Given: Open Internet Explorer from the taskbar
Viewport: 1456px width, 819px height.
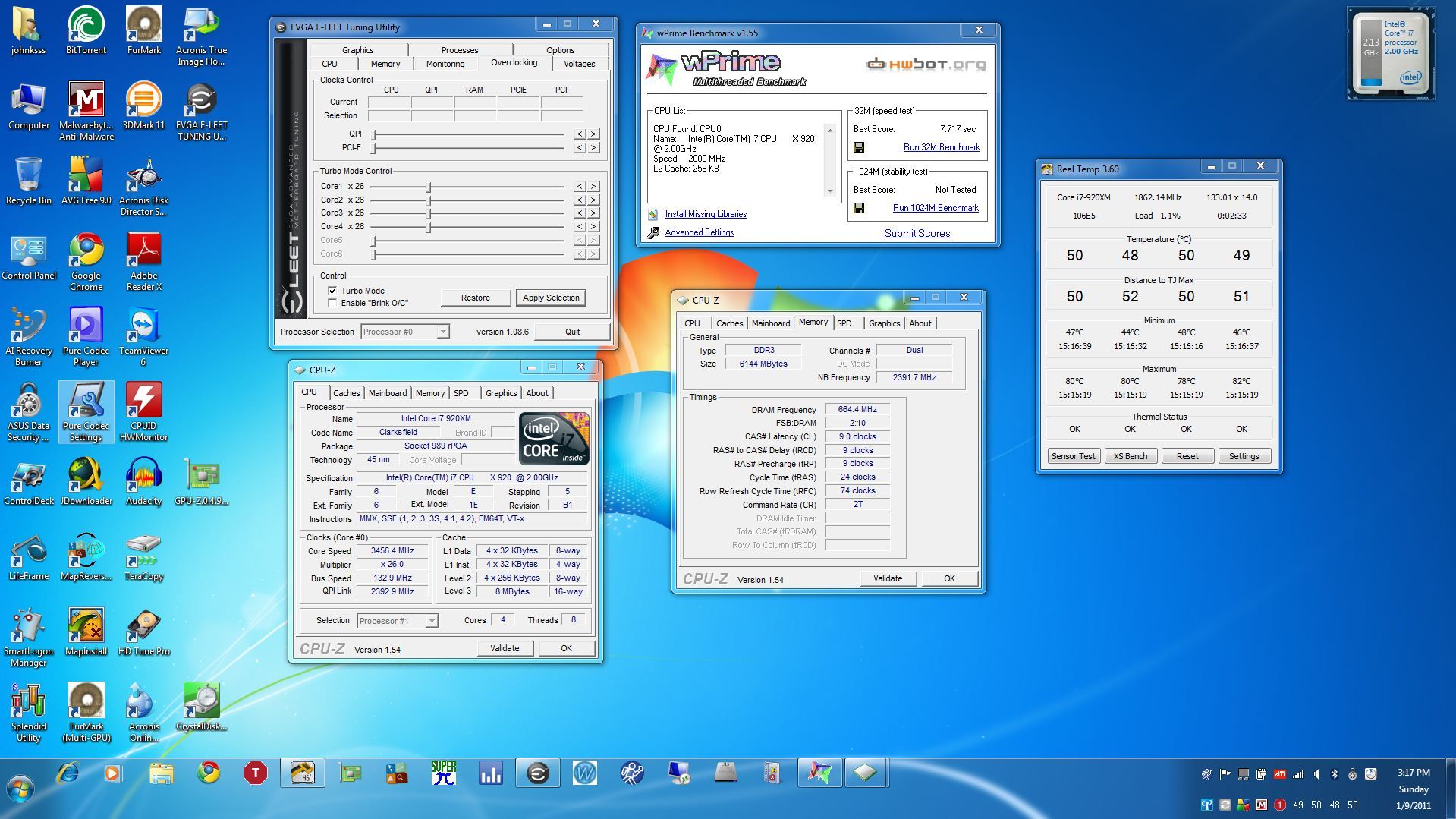Looking at the screenshot, I should 68,773.
